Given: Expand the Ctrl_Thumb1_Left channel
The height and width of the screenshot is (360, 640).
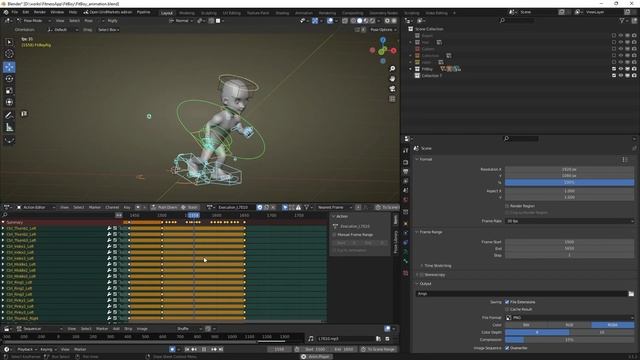Looking at the screenshot, I should click(3, 229).
